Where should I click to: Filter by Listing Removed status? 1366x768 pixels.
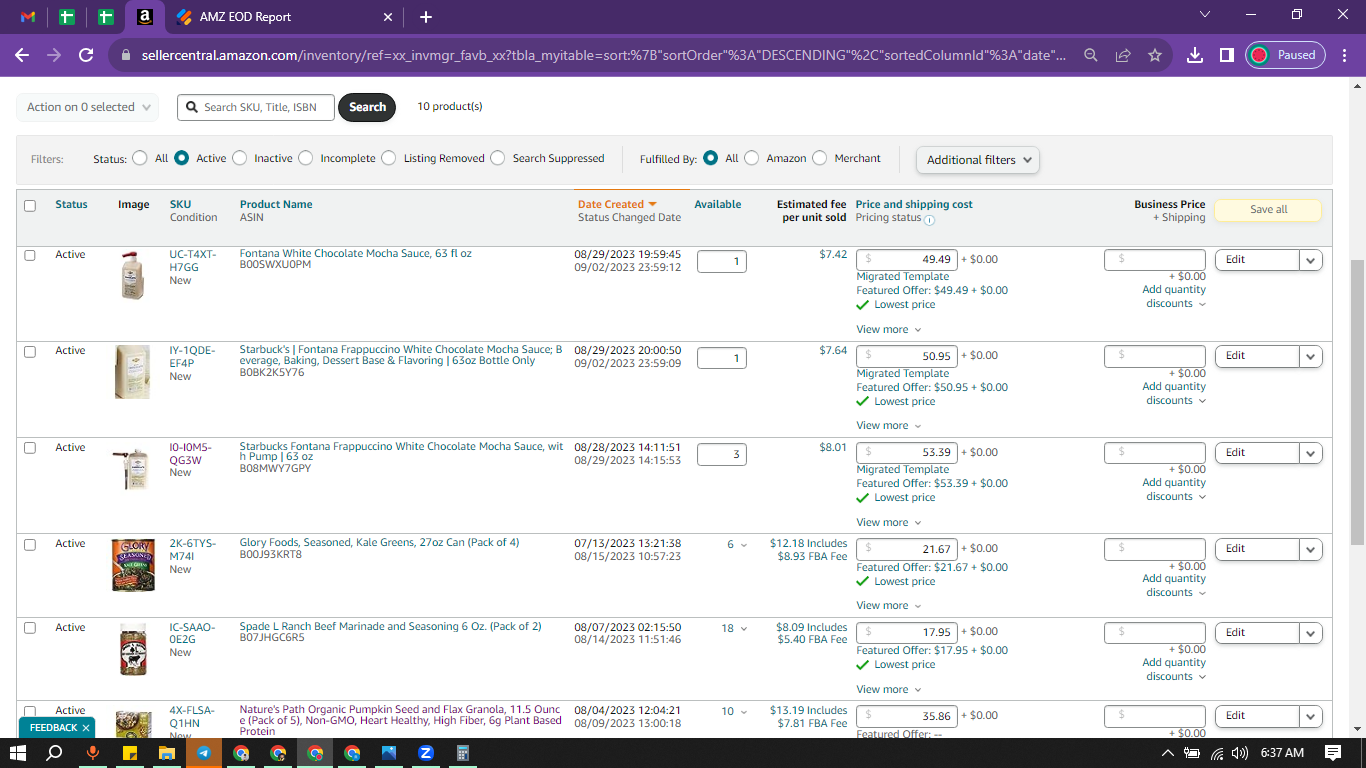[x=388, y=158]
